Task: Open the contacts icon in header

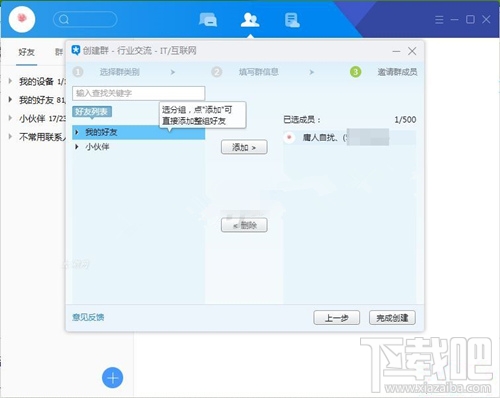Action: click(x=250, y=20)
